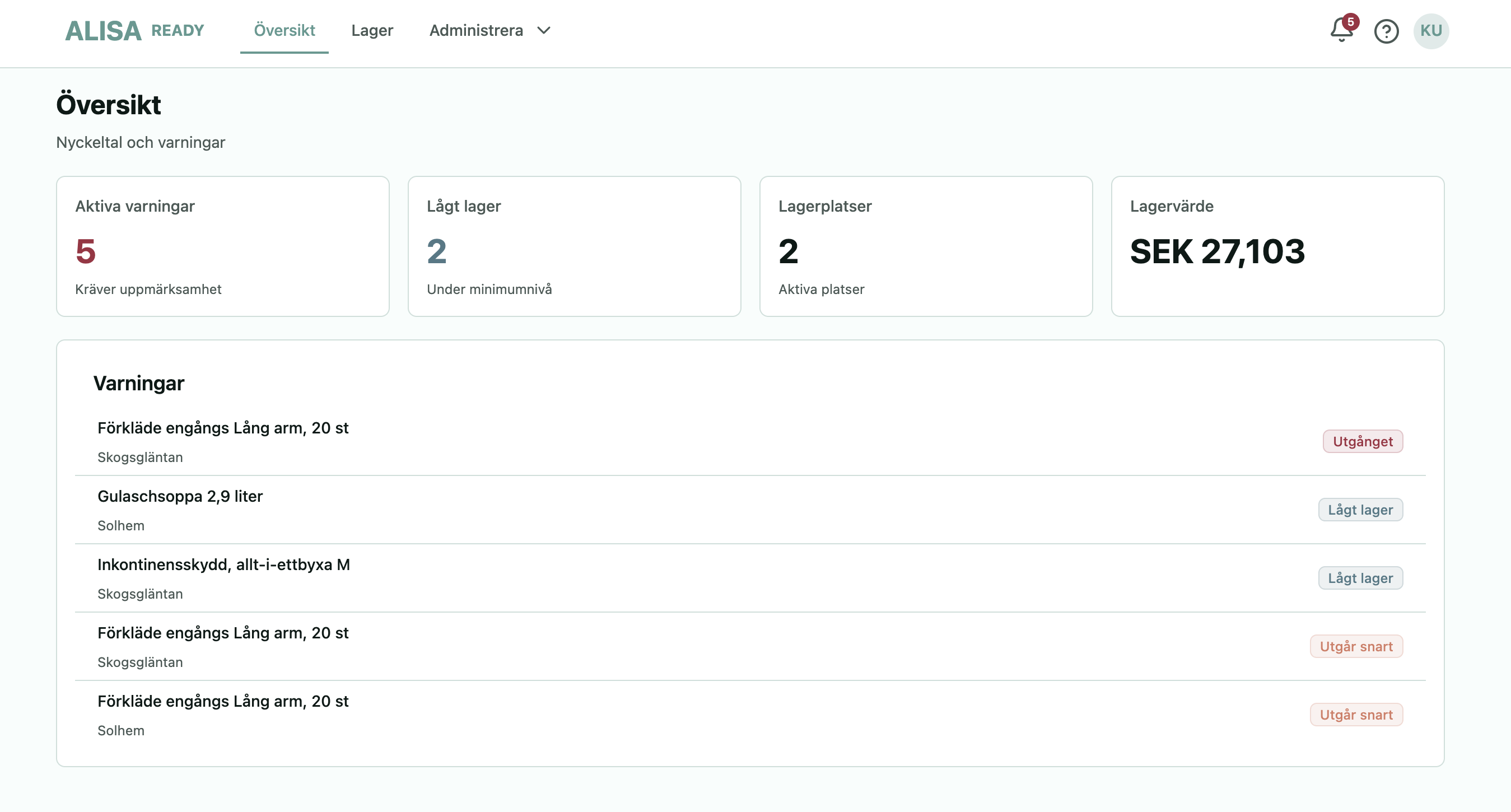This screenshot has width=1511, height=812.
Task: Open the Gulaschsoppa 2,9 liter warning
Action: [x=180, y=496]
